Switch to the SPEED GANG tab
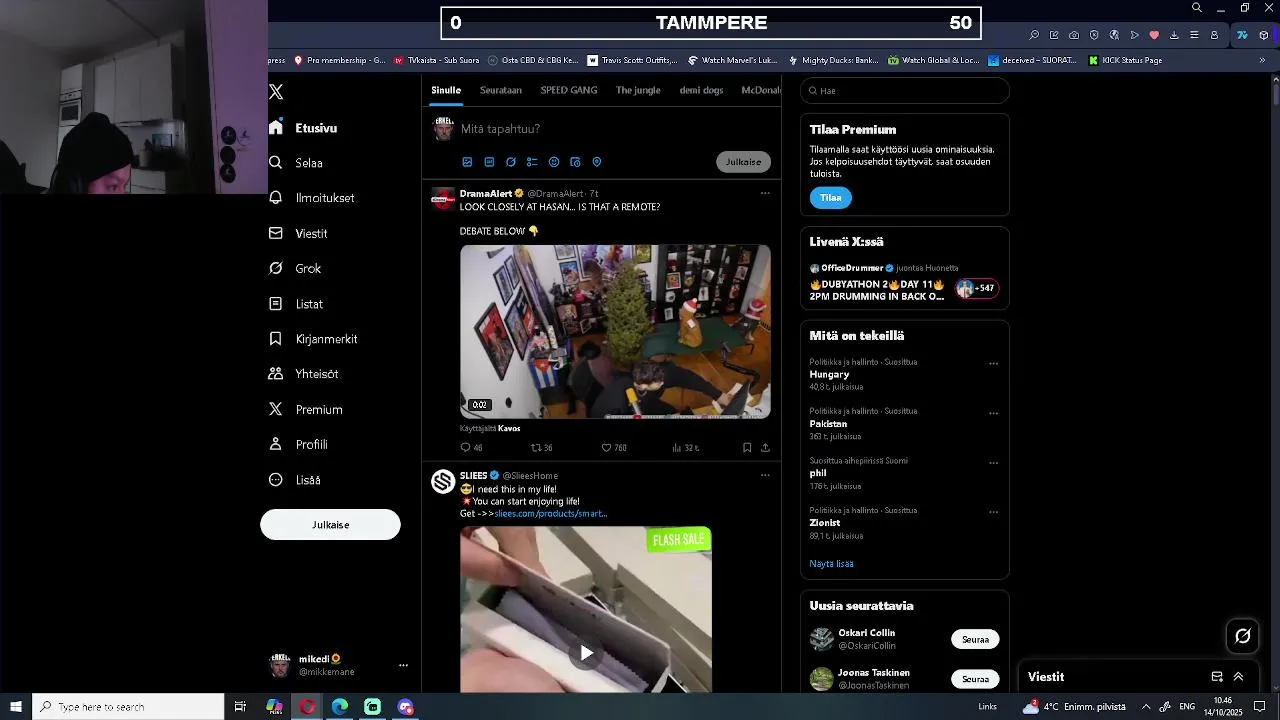This screenshot has width=1280, height=720. point(569,90)
